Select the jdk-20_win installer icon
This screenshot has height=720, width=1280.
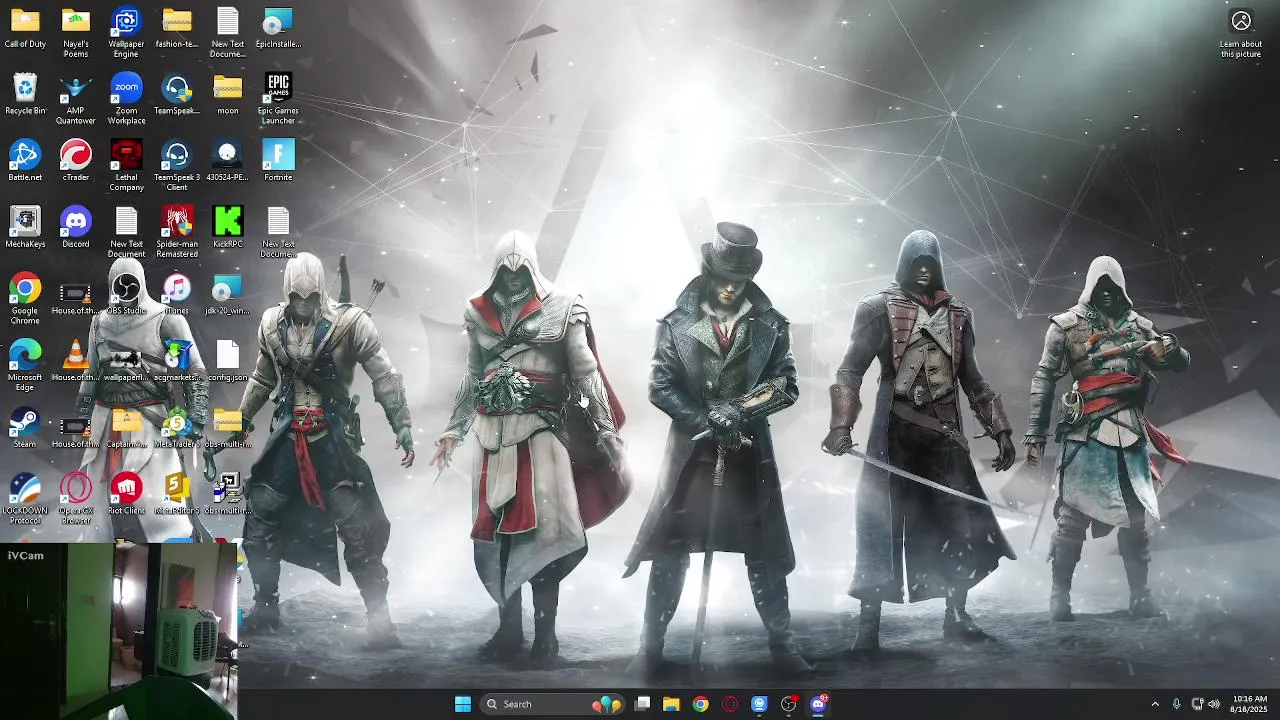(x=228, y=294)
